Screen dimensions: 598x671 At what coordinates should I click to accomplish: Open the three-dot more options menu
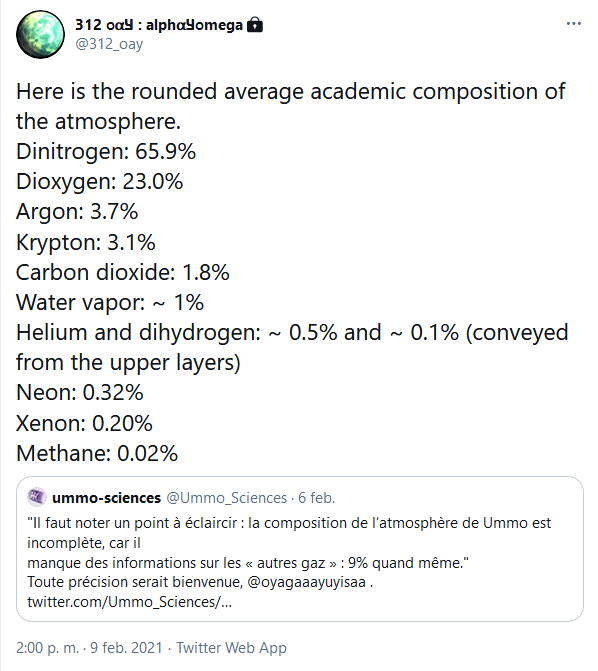574,24
